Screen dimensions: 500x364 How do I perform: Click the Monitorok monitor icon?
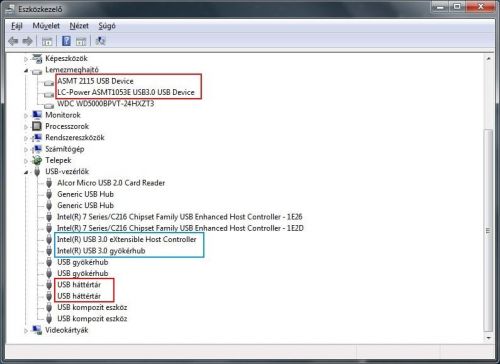click(37, 115)
